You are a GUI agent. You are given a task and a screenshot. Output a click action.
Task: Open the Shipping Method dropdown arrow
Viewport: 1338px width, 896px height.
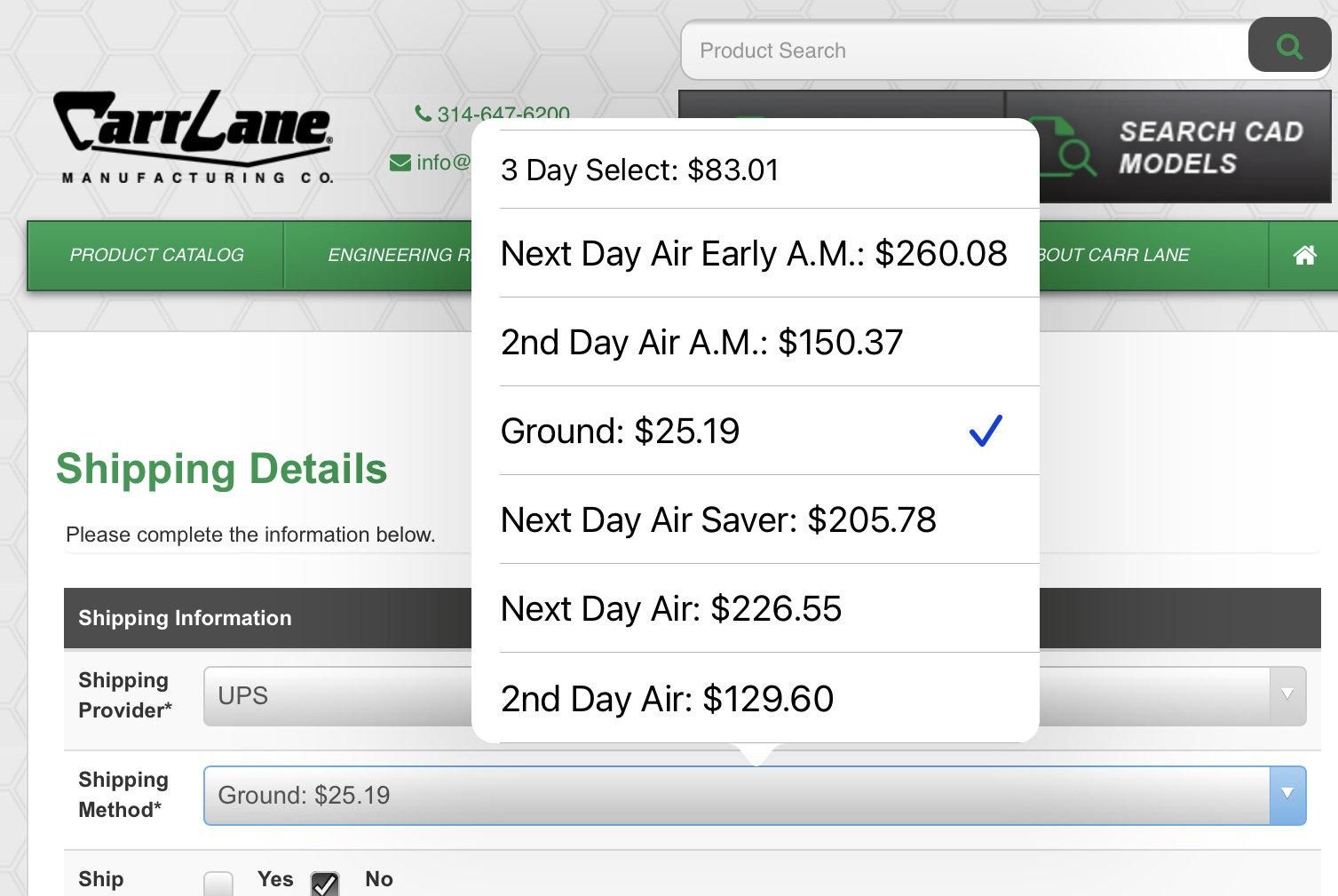coord(1287,795)
